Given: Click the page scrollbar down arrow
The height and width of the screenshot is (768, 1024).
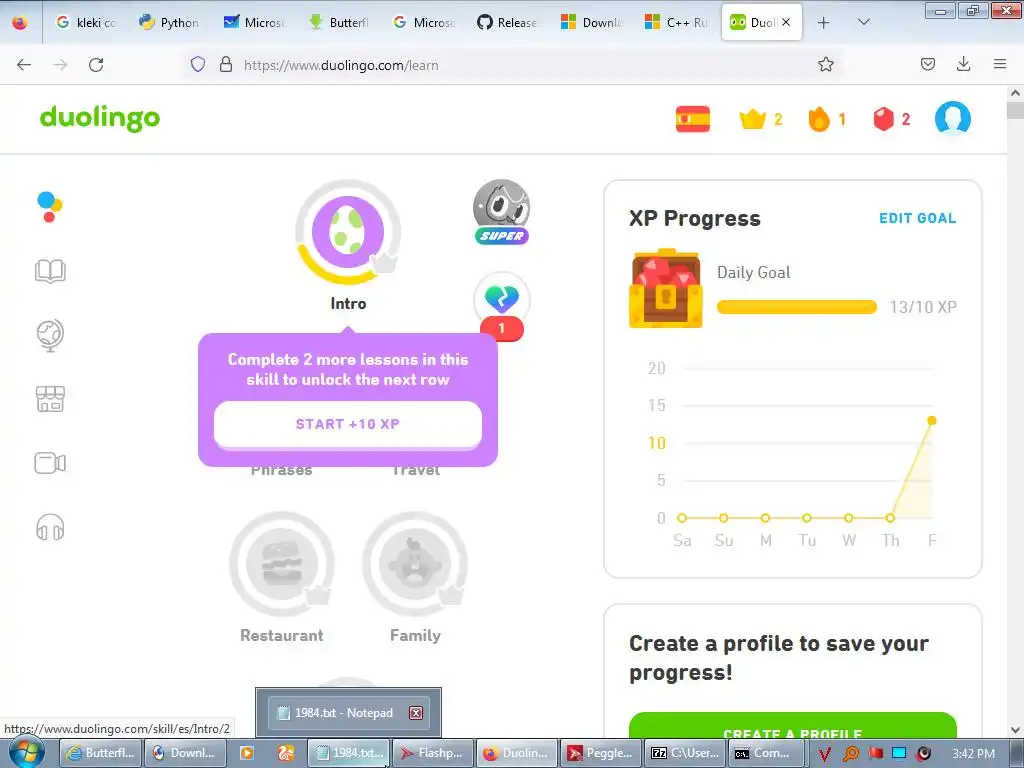Looking at the screenshot, I should [1016, 729].
